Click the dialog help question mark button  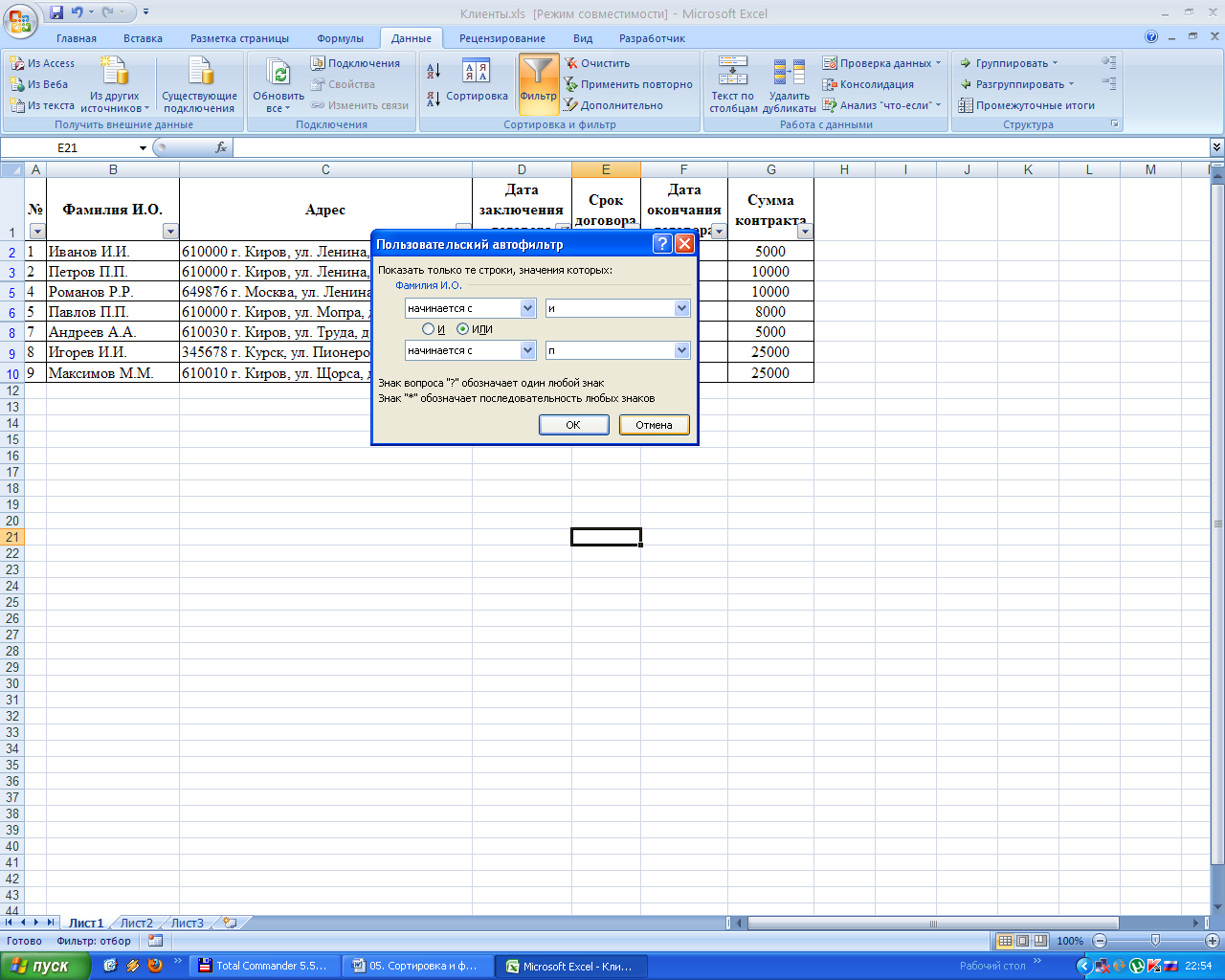pos(662,244)
